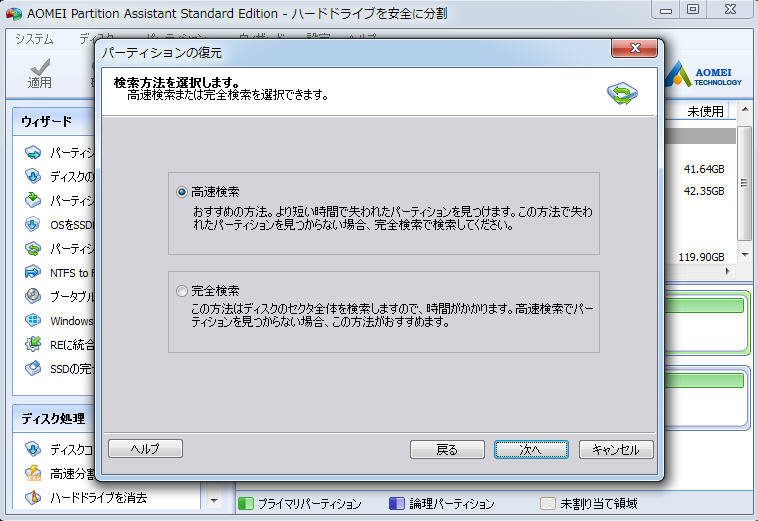Screen dimensions: 758x521
Task: Click the AOMEI app icon in title bar
Action: [x=14, y=14]
